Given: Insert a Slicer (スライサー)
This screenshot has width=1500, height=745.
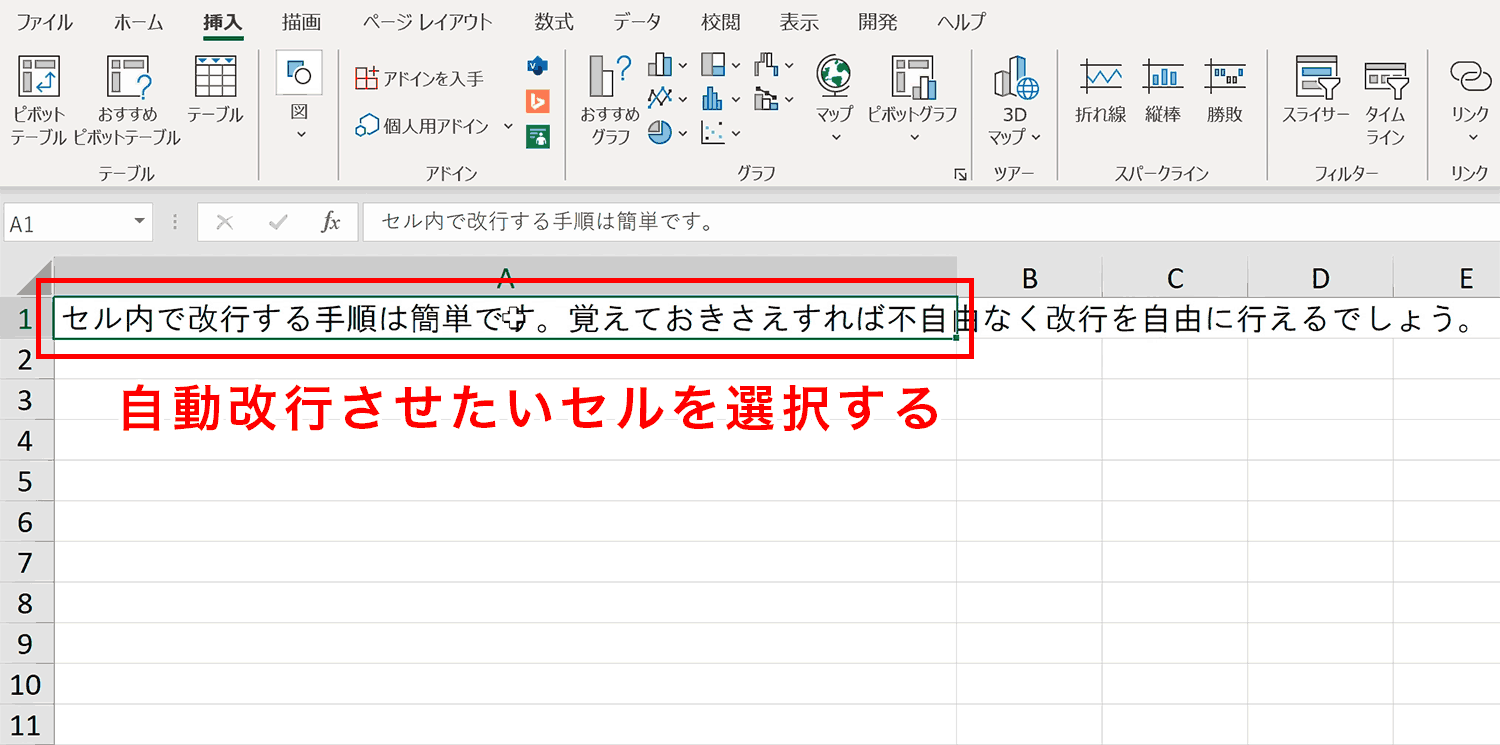Looking at the screenshot, I should [x=1316, y=90].
